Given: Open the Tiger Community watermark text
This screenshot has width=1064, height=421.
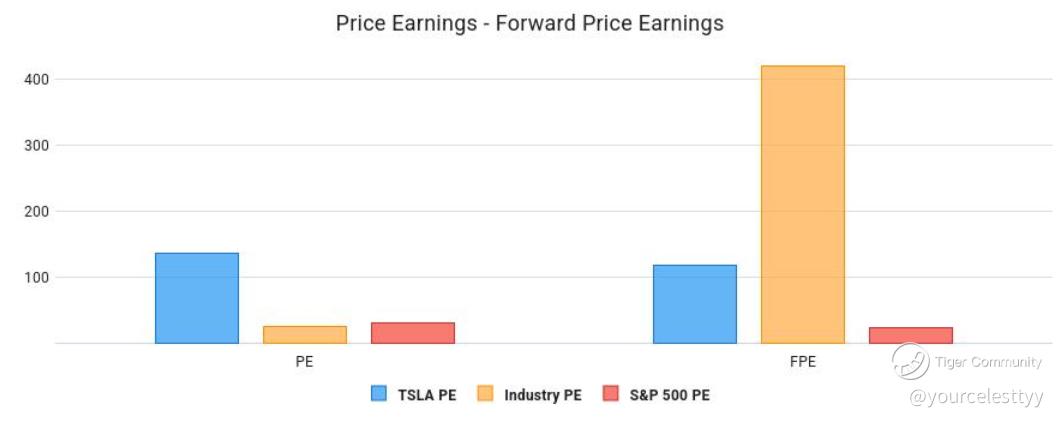Looking at the screenshot, I should click(x=988, y=362).
